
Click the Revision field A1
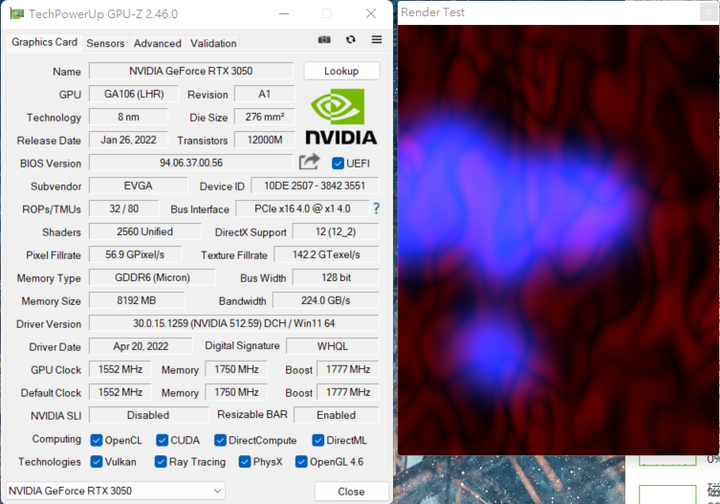tap(264, 94)
